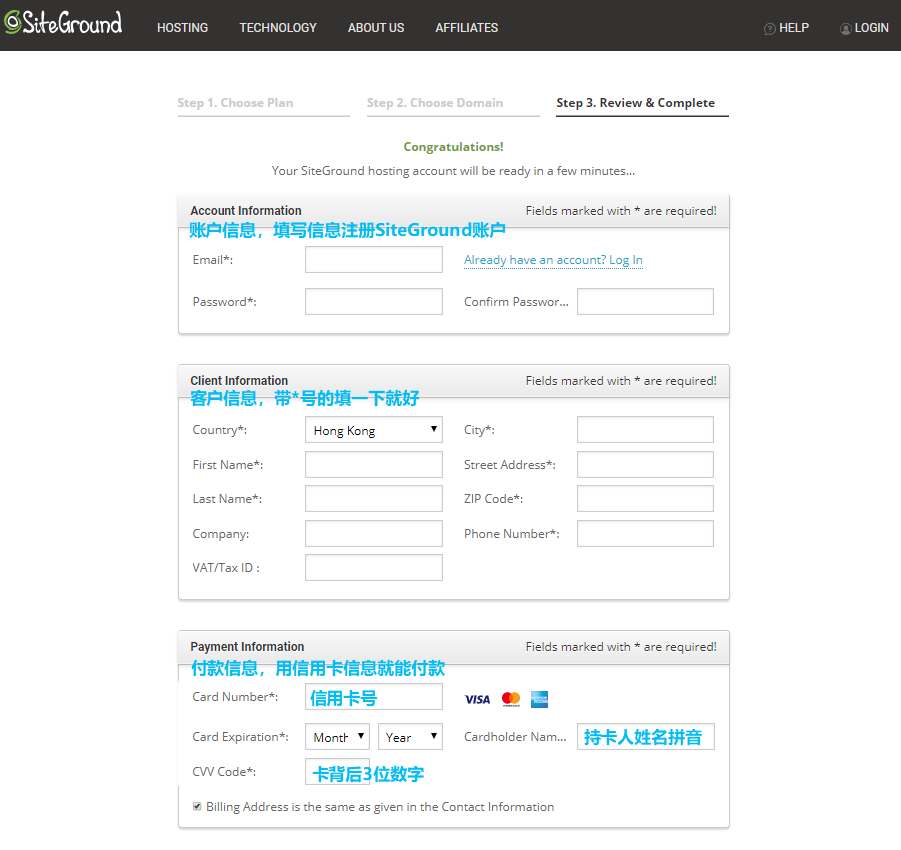Click the LOGIN user icon
Viewport: 901px width, 850px height.
(845, 29)
